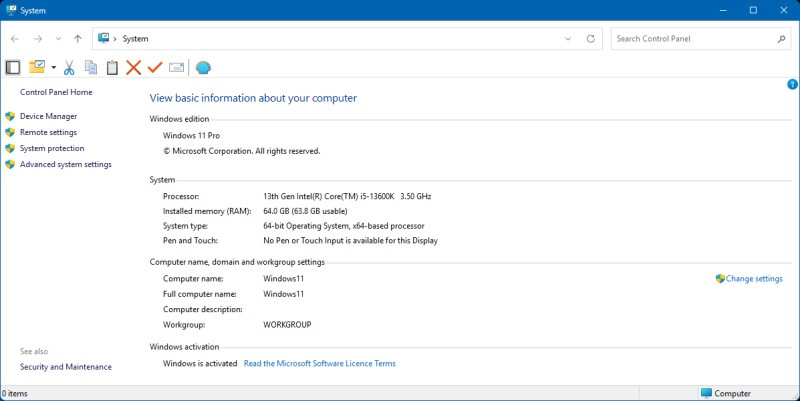Image resolution: width=800 pixels, height=401 pixels.
Task: Click the Computer zone in status bar
Action: [x=726, y=393]
